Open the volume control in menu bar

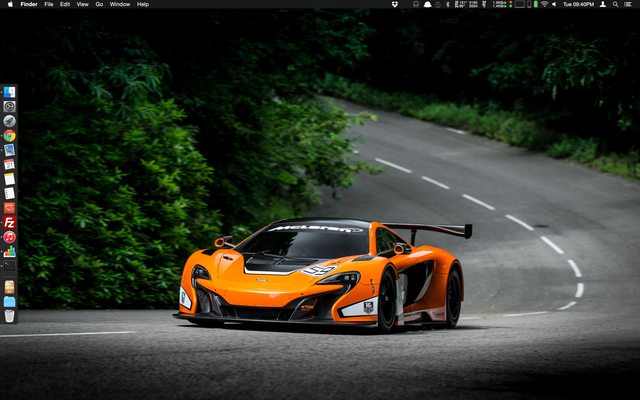click(554, 4)
